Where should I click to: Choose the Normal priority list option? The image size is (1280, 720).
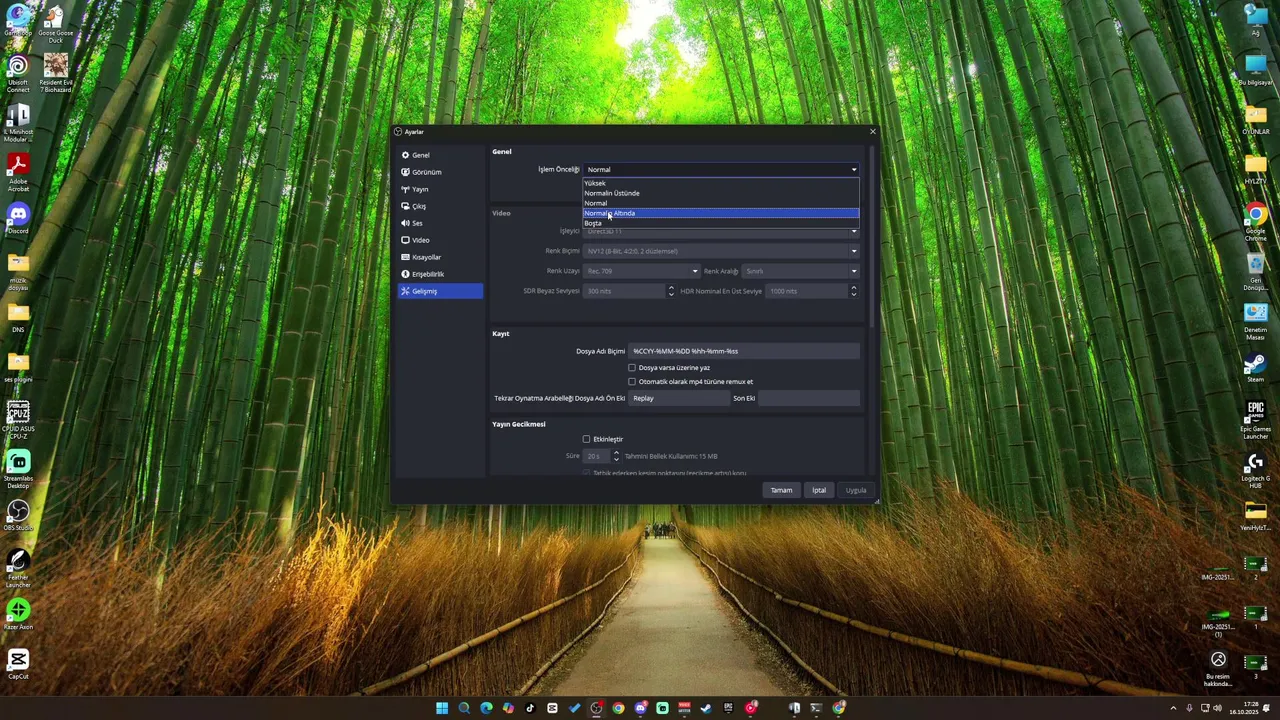click(x=721, y=203)
